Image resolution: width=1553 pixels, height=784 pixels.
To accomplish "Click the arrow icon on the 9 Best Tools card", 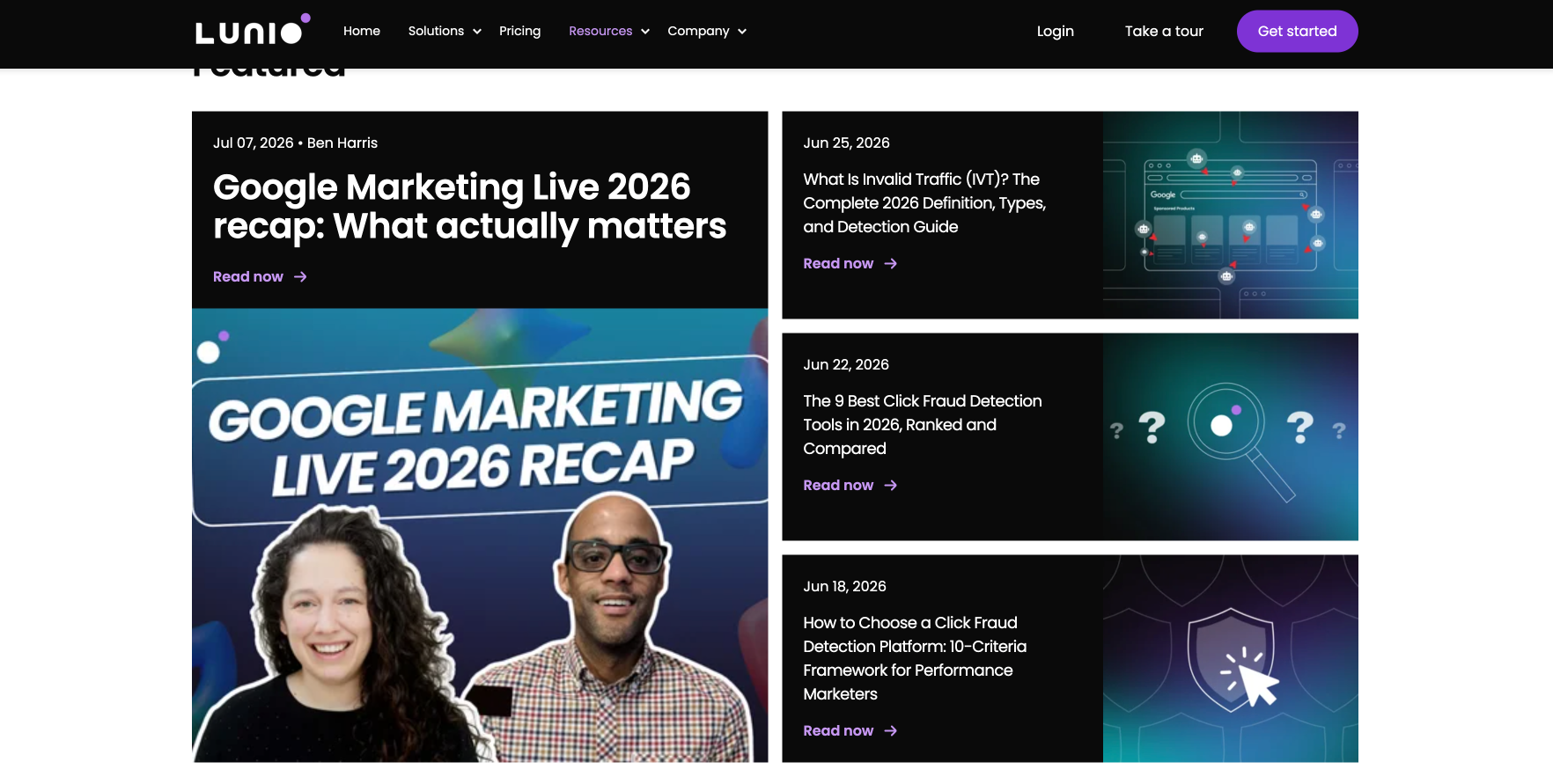I will [x=891, y=485].
